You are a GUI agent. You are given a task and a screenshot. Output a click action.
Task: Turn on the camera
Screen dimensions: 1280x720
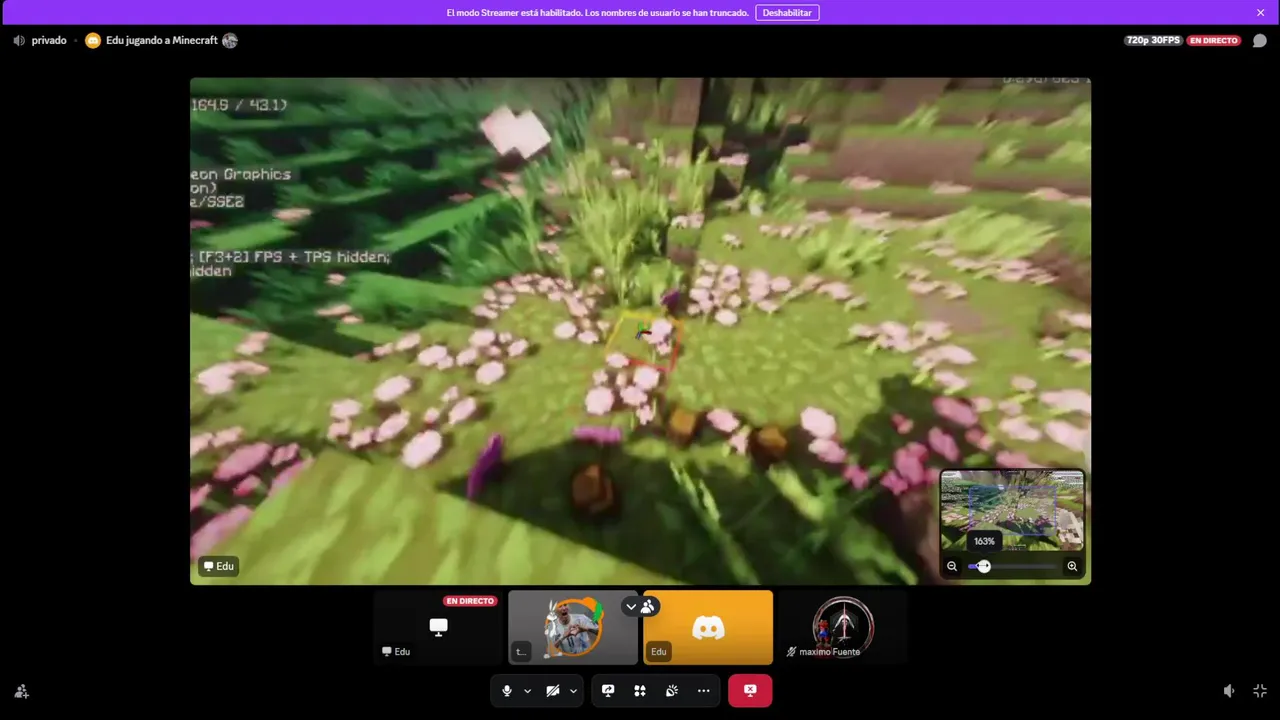point(552,691)
